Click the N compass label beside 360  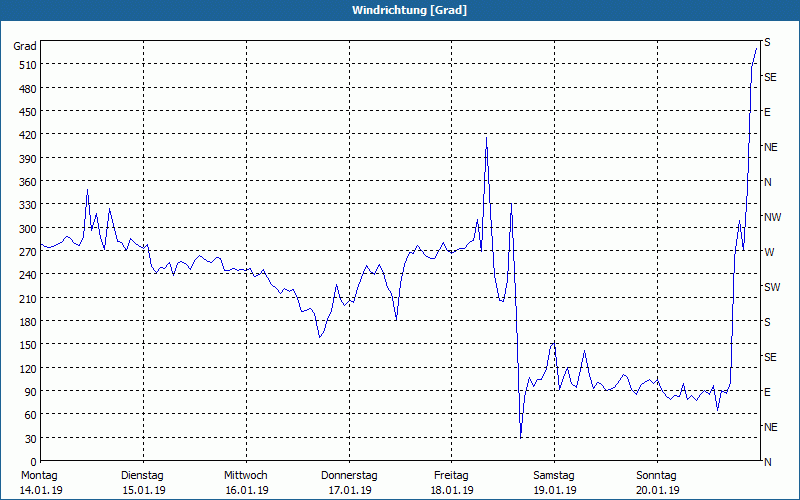point(767,182)
